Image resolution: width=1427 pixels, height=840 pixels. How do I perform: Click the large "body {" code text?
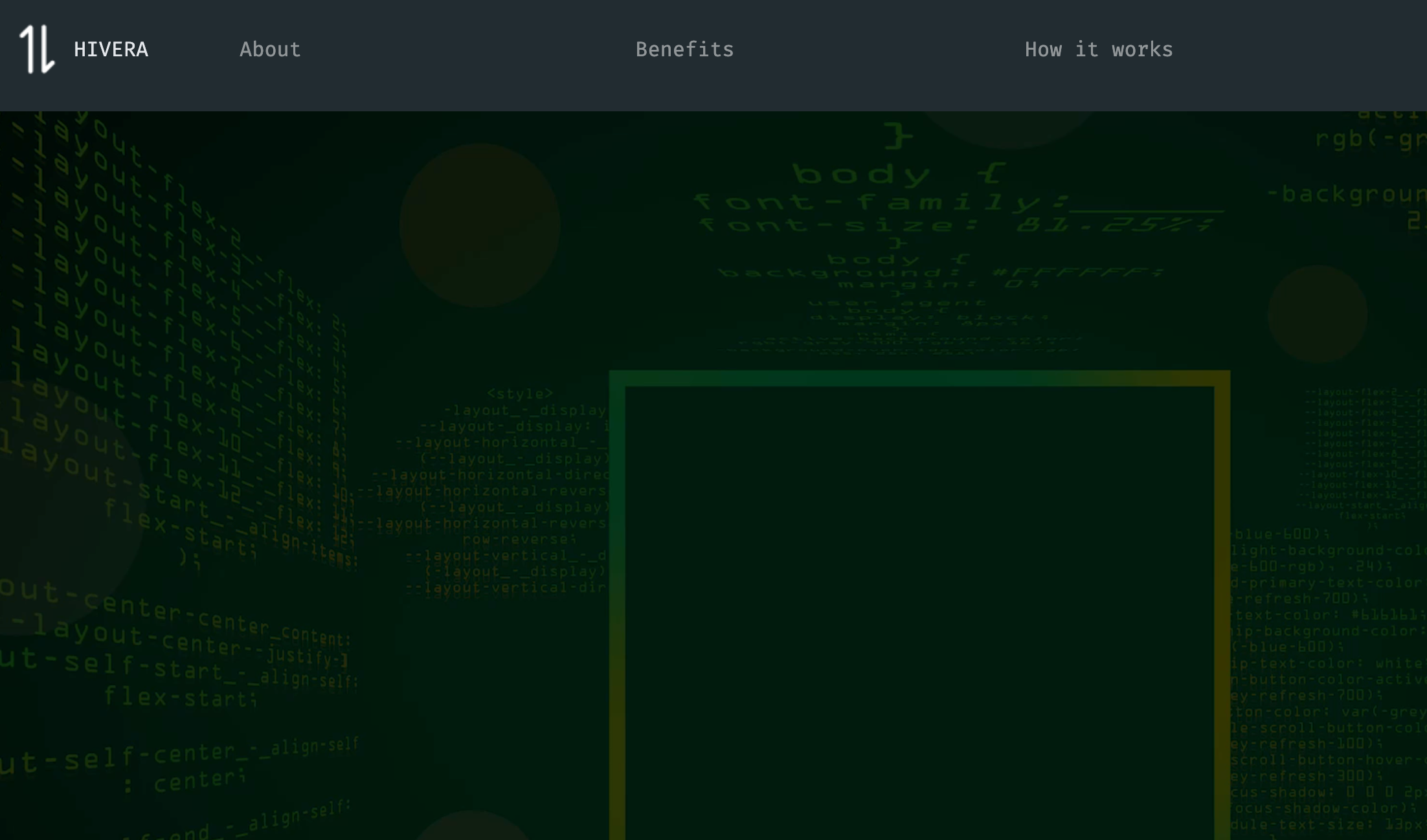(x=900, y=174)
